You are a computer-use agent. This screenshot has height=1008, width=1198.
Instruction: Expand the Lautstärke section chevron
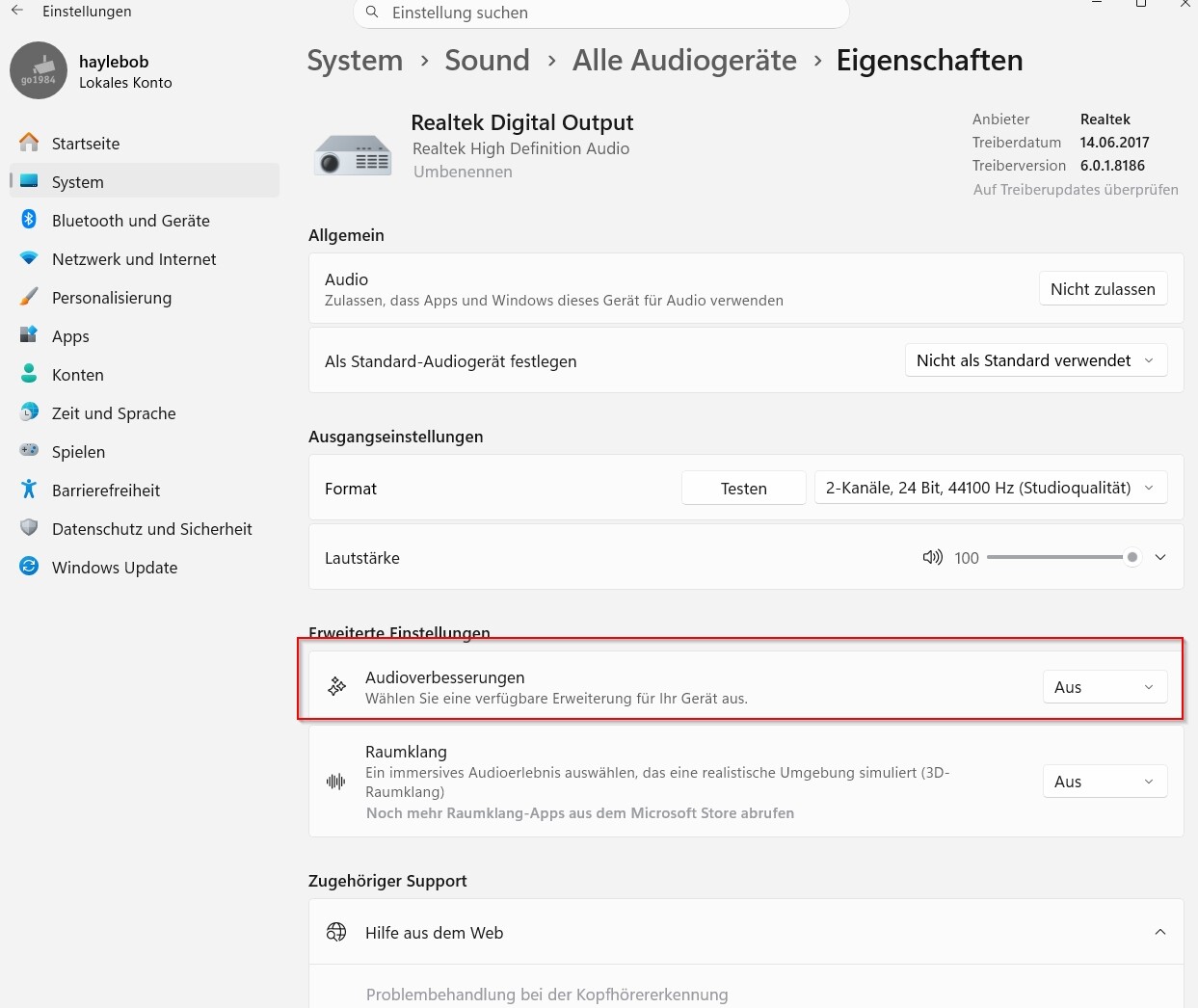pos(1160,558)
